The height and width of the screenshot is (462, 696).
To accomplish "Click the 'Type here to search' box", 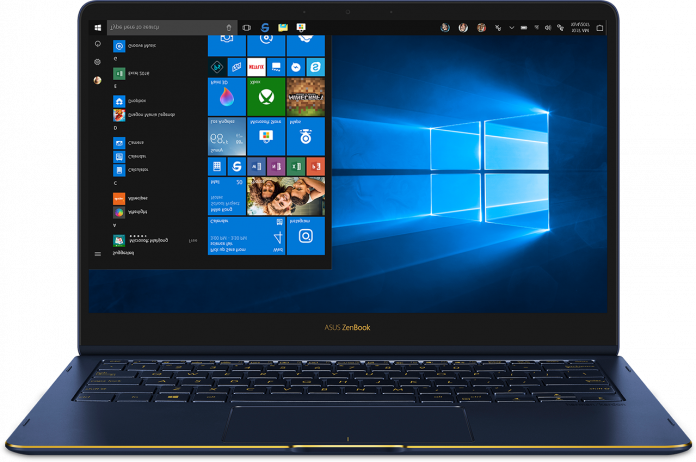I will 172,28.
